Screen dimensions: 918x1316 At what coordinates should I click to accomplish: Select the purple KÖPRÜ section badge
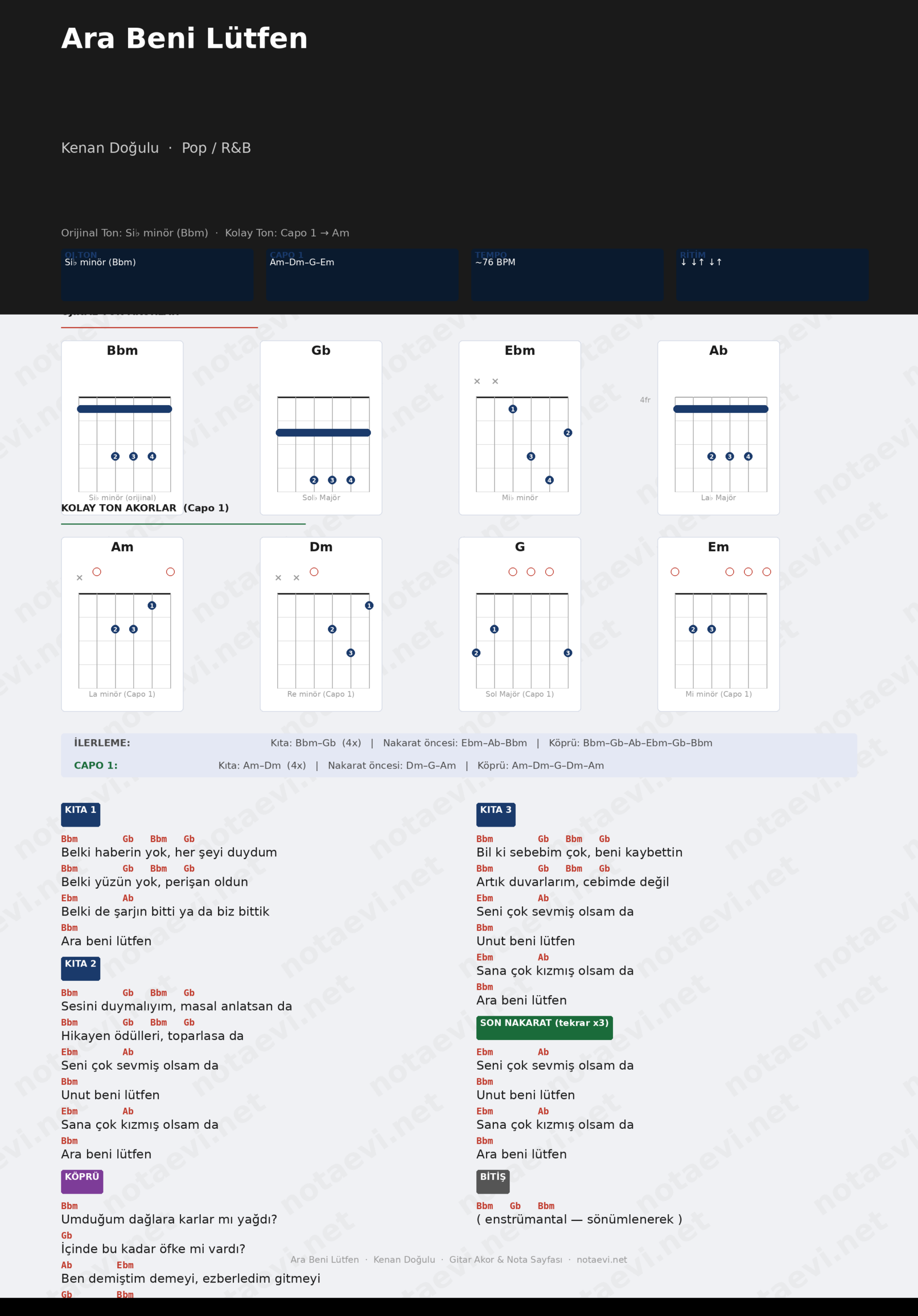tap(82, 1181)
